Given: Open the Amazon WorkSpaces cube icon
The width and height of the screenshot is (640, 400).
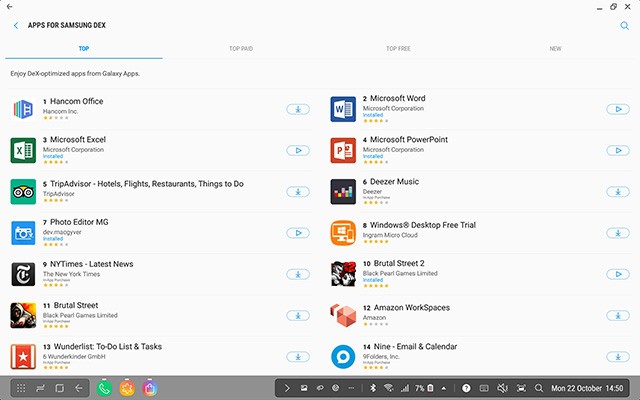Looking at the screenshot, I should (343, 316).
